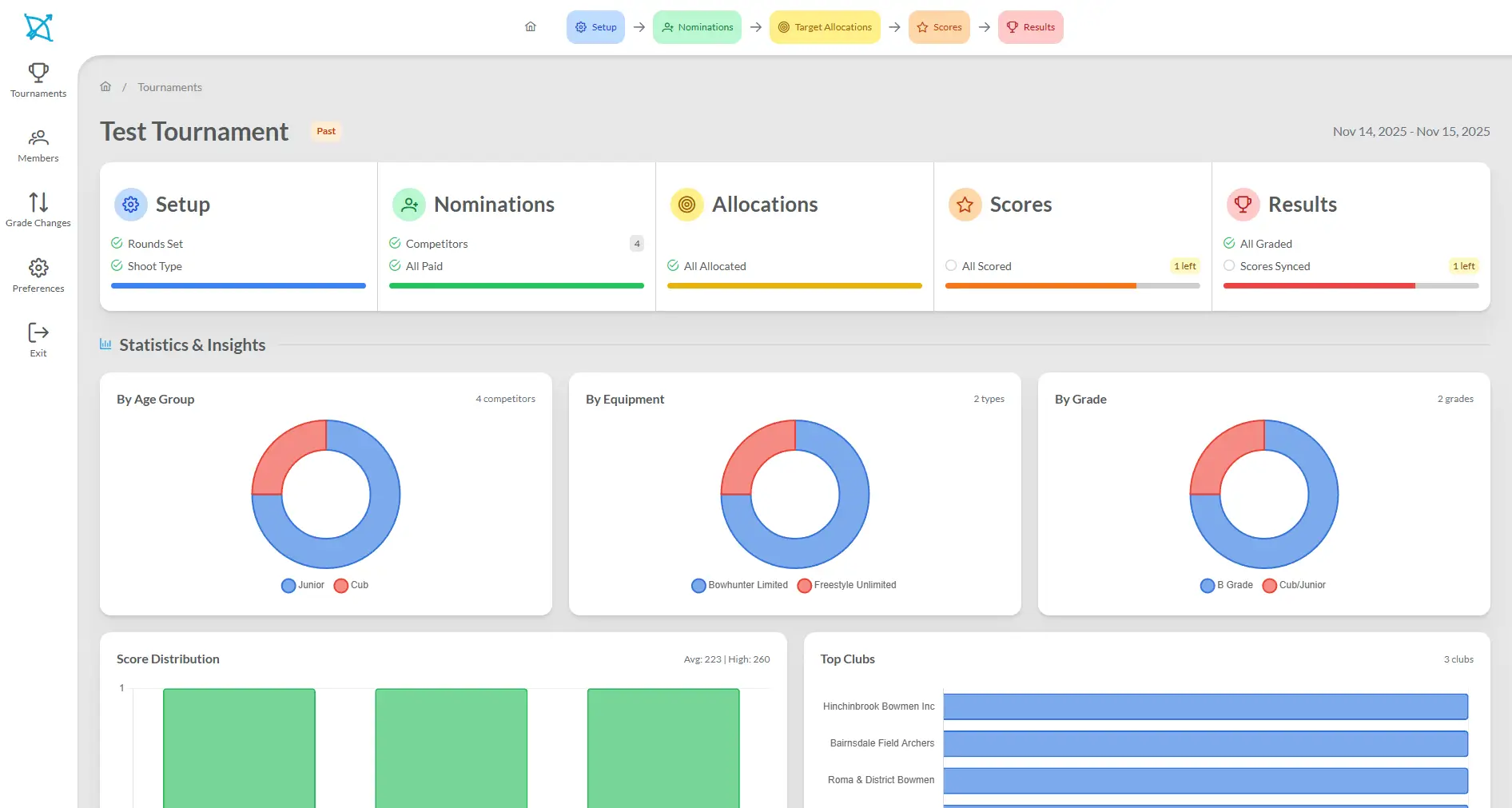Go to the Target Allocations step
The height and width of the screenshot is (808, 1512).
pos(825,27)
